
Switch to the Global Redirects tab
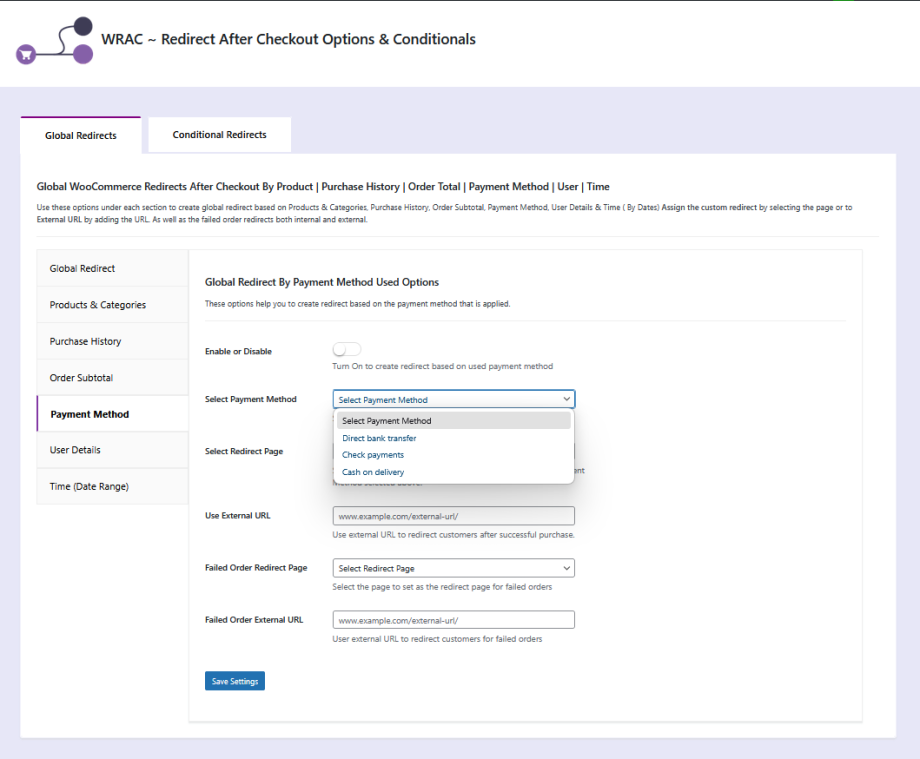pos(81,135)
